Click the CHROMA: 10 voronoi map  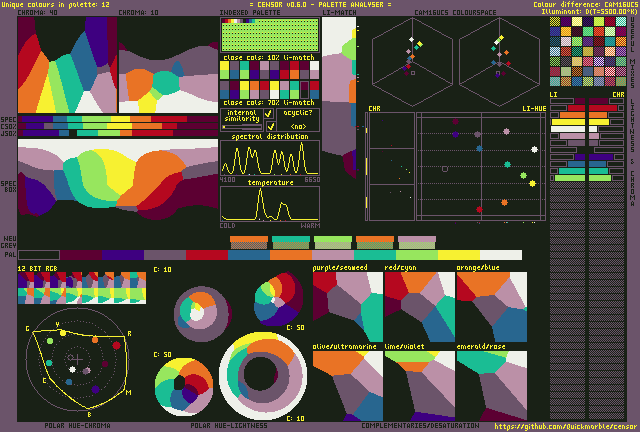168,65
